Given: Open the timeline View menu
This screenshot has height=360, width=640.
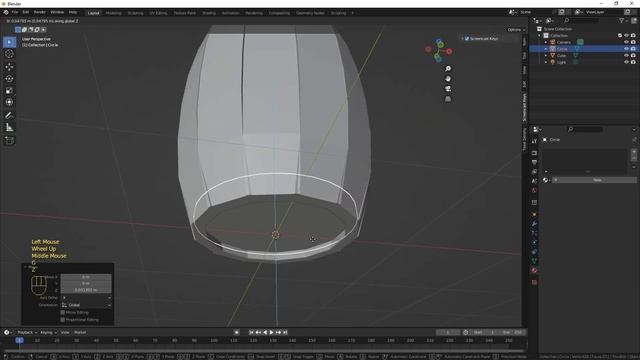Looking at the screenshot, I should click(65, 332).
